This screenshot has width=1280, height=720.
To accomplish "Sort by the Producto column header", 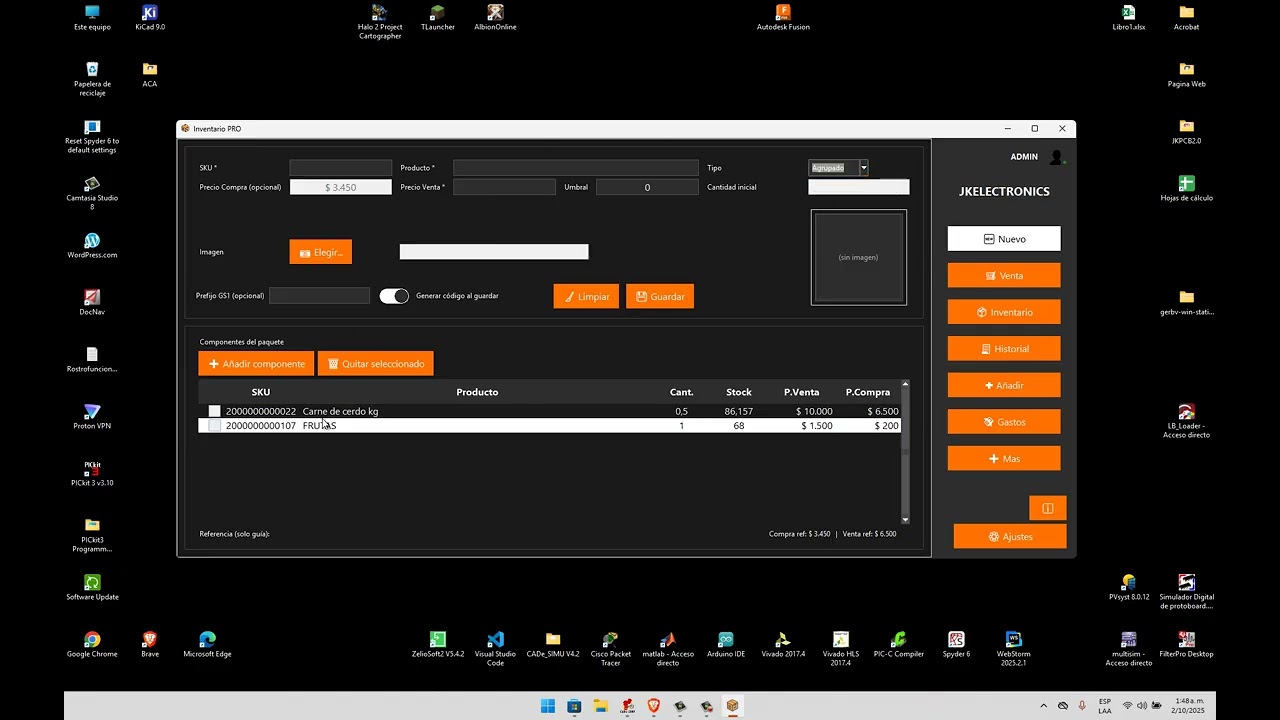I will pyautogui.click(x=477, y=392).
